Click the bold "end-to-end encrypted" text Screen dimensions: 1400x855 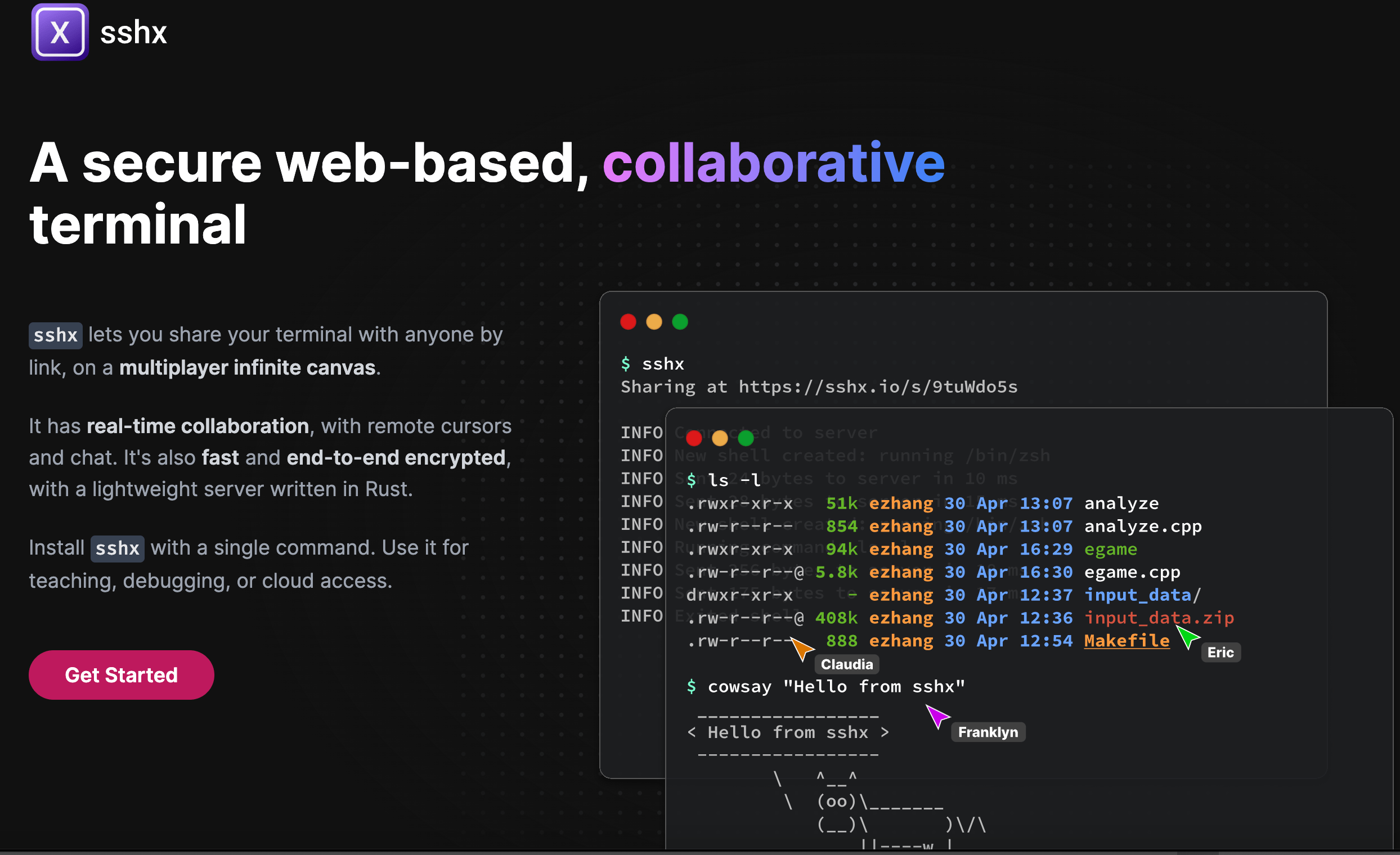(396, 457)
